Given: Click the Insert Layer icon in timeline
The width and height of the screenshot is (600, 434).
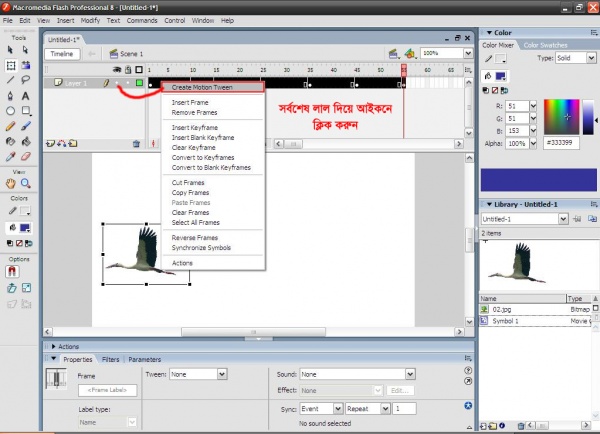Looking at the screenshot, I should click(50, 144).
